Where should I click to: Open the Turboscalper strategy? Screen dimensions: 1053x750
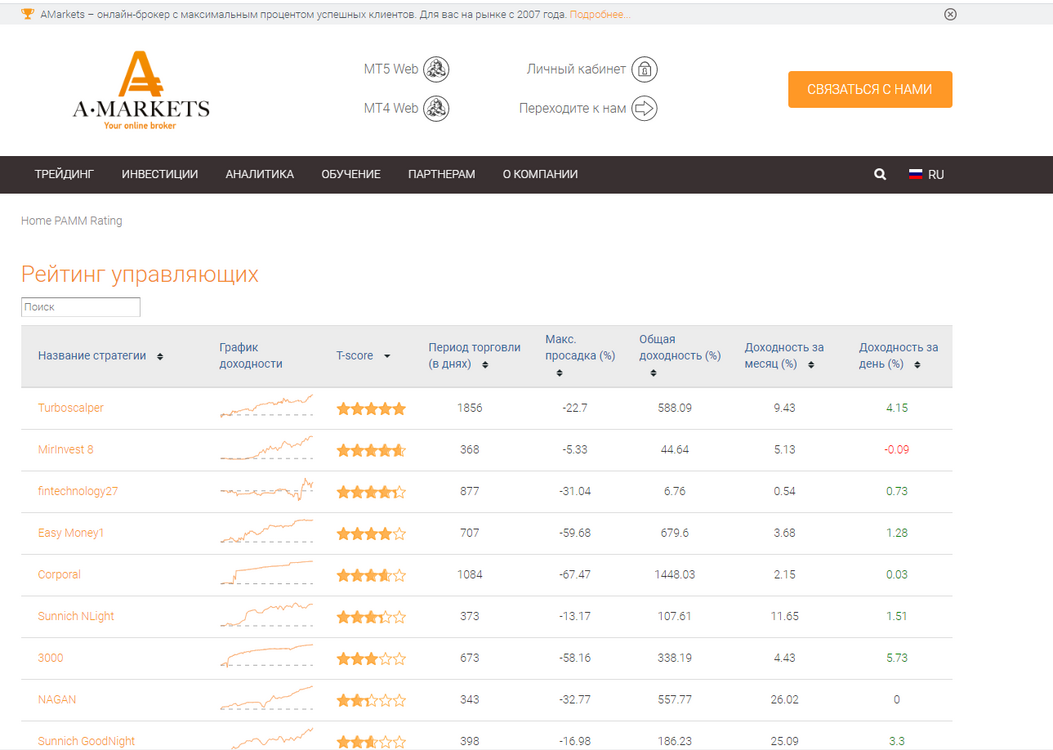coord(71,408)
